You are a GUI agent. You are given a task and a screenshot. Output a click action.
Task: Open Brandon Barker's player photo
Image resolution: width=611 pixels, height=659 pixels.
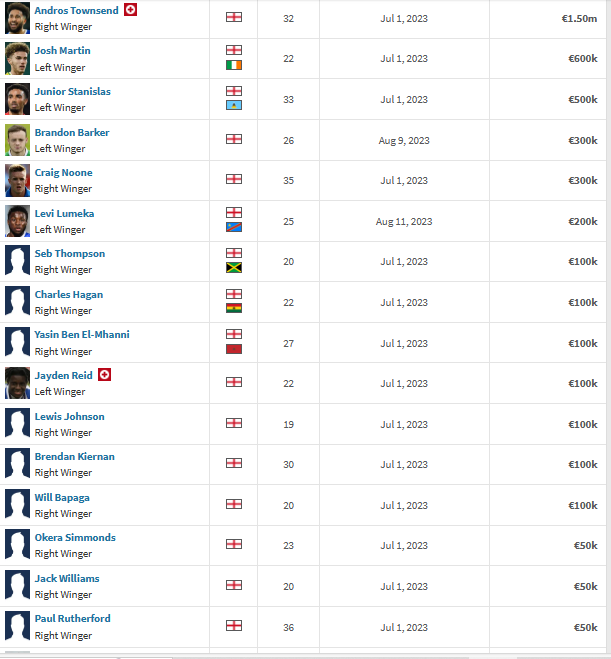point(17,140)
